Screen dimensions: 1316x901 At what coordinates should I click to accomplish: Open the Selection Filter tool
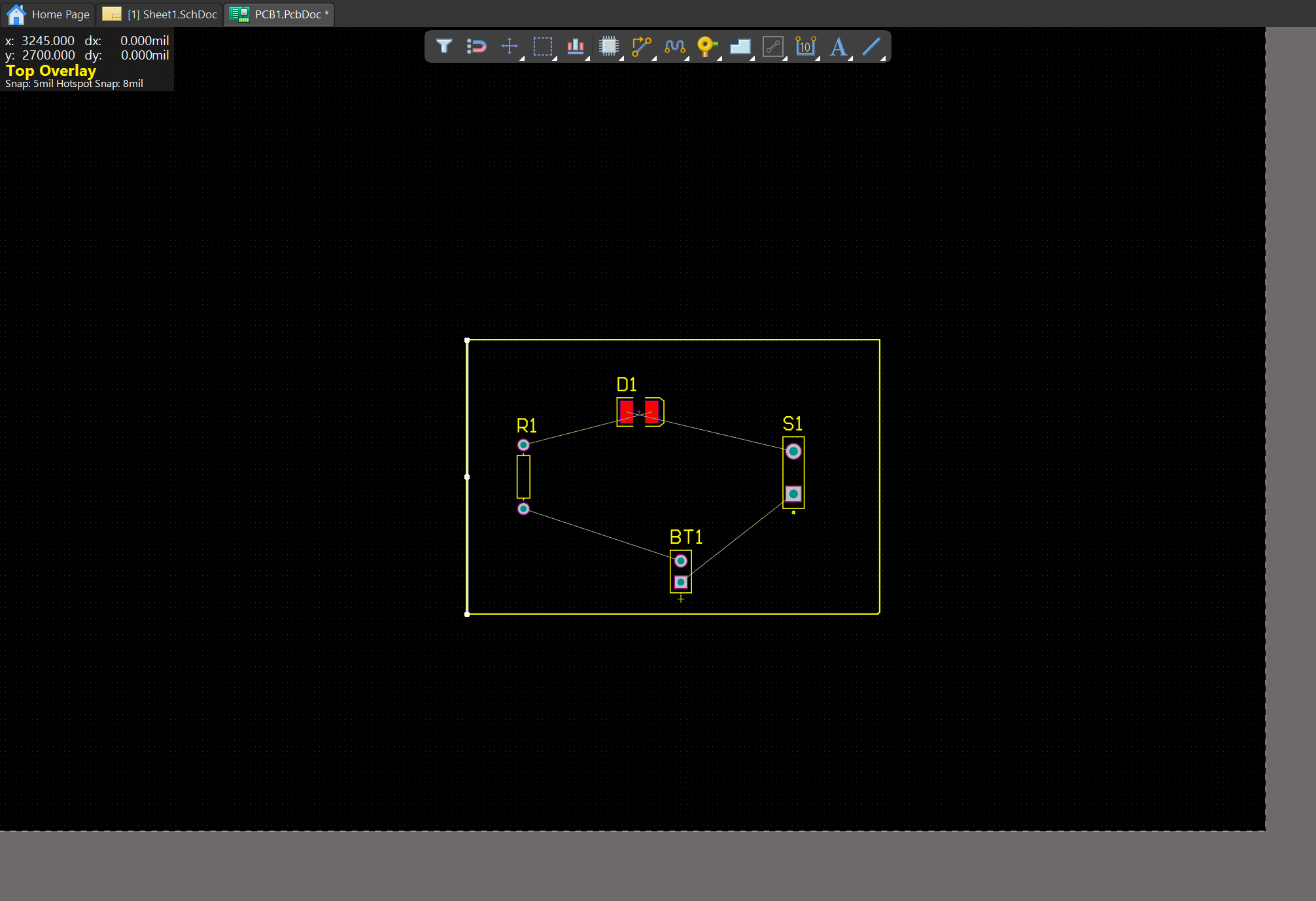444,46
